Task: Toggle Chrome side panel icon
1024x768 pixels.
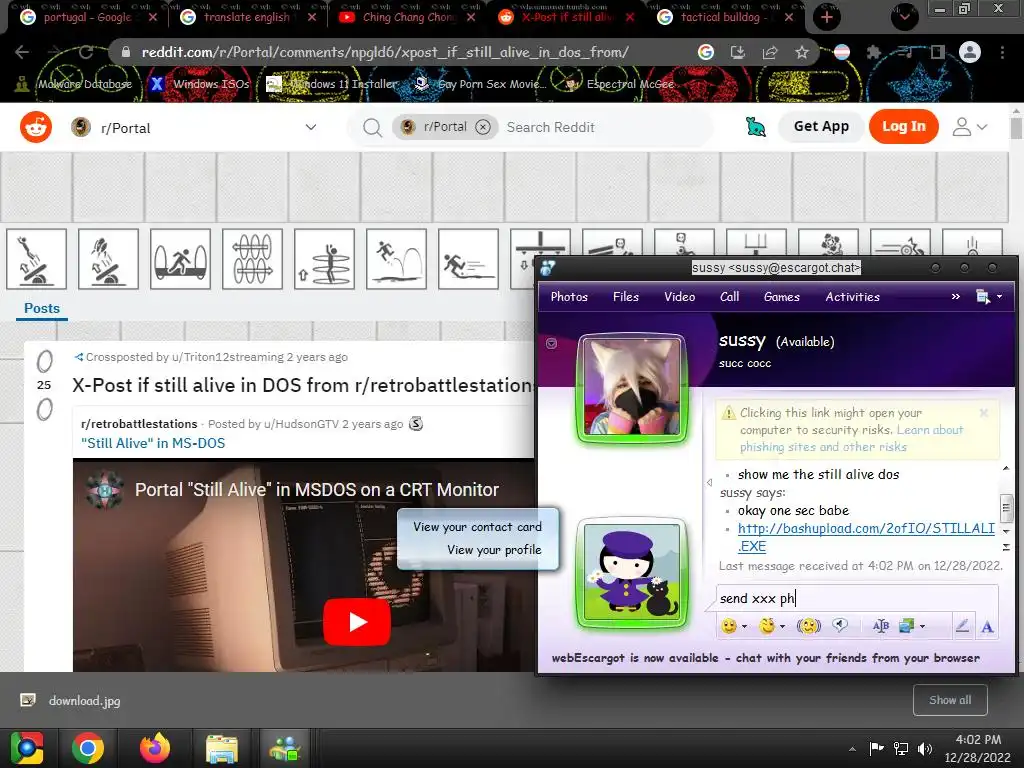Action: coord(938,52)
